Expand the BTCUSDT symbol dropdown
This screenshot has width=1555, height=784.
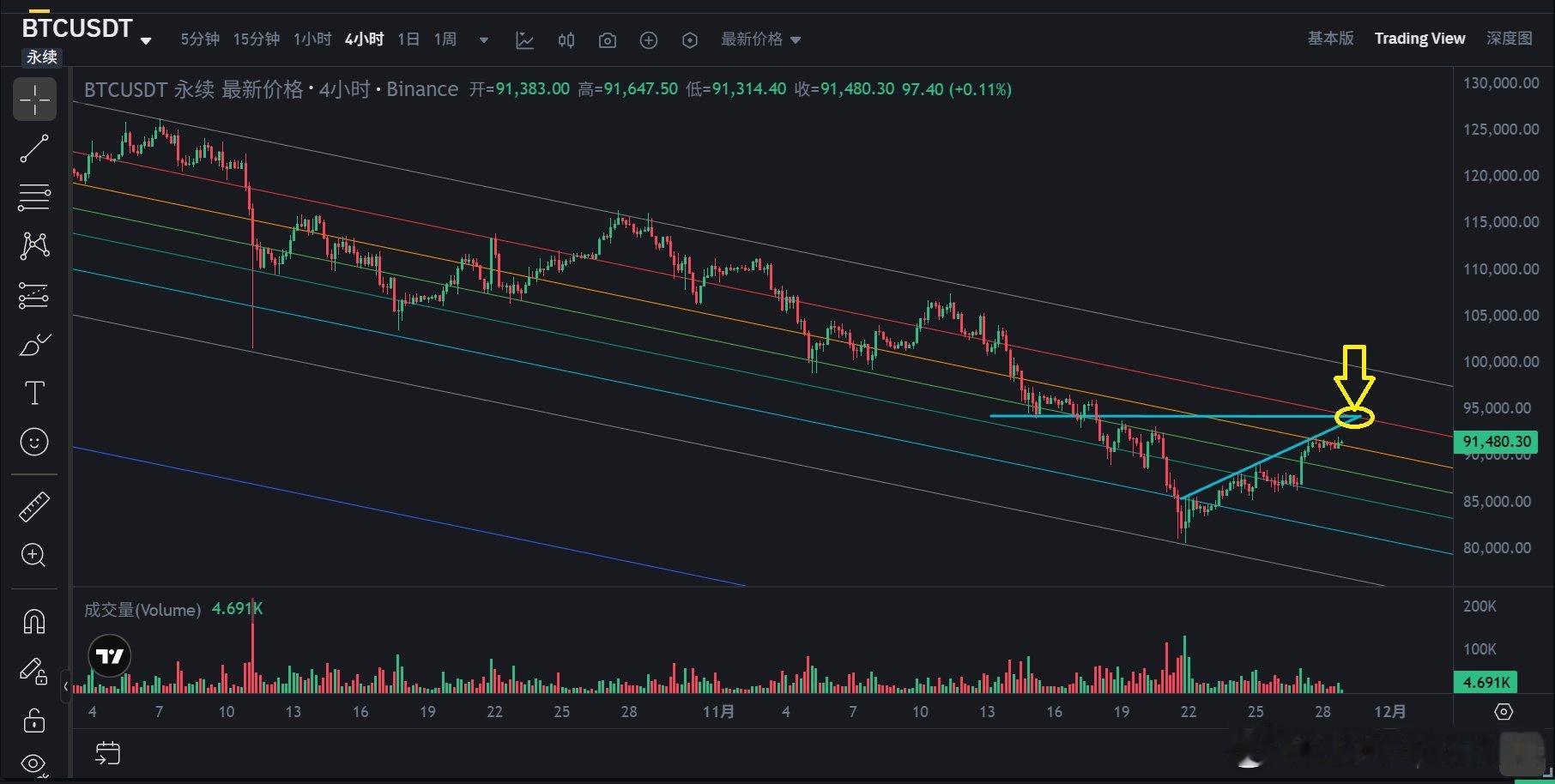click(146, 40)
